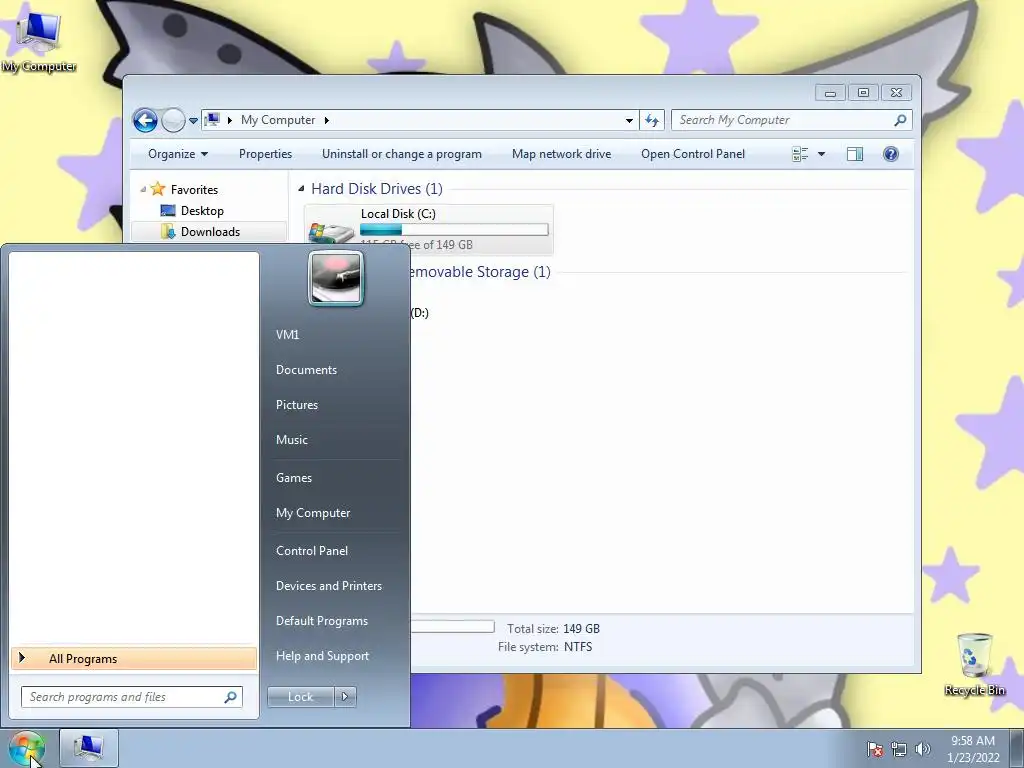Select Favorites in navigation pane
Image resolution: width=1024 pixels, height=768 pixels.
click(x=194, y=189)
